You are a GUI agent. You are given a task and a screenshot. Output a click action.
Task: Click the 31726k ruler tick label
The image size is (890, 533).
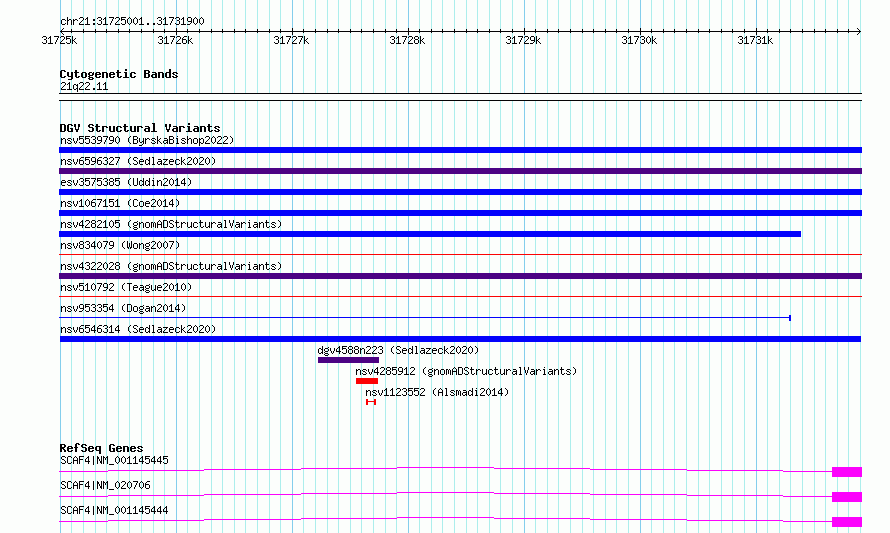point(175,40)
